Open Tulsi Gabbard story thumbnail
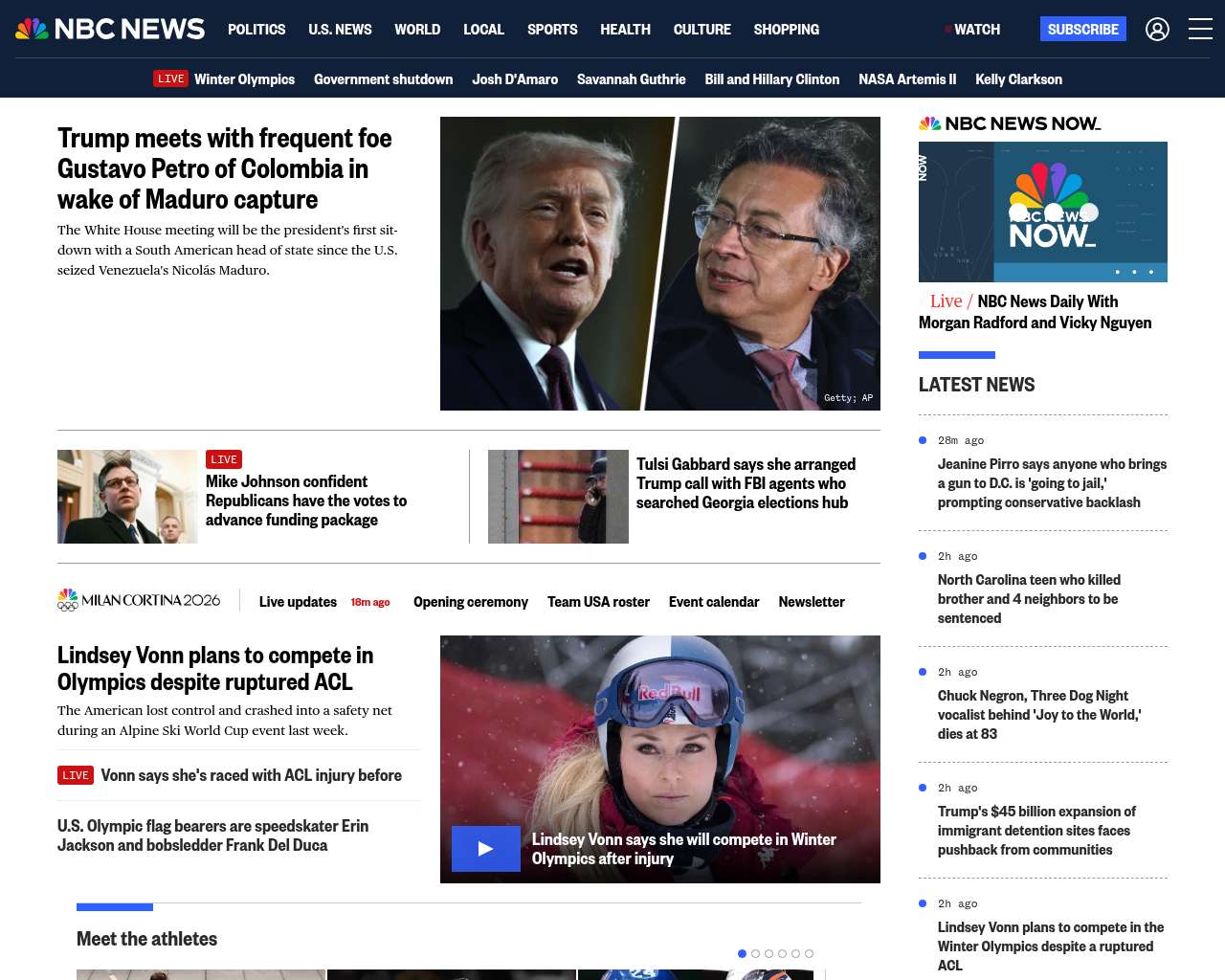Viewport: 1225px width, 980px height. pos(558,497)
